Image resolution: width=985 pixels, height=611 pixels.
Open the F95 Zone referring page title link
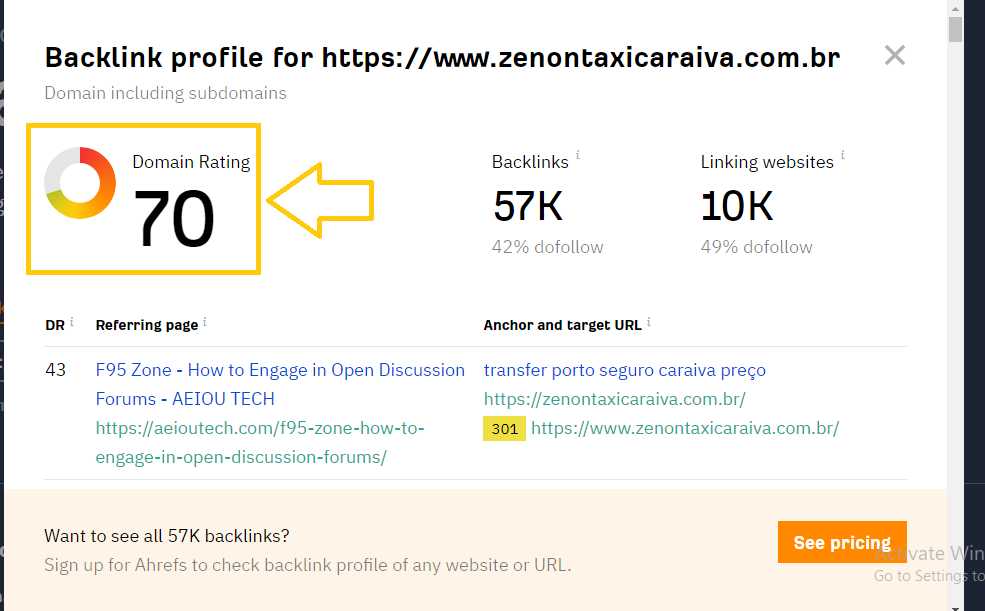[280, 370]
